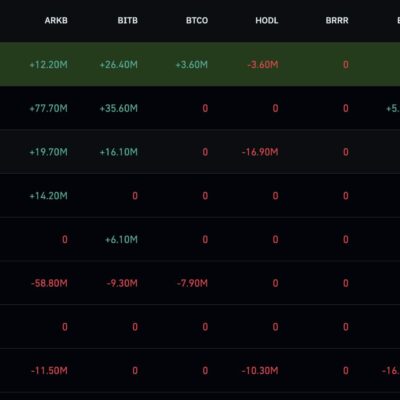The image size is (400, 400).
Task: Select the -58.80M ARKB outflow cell
Action: coord(49,283)
